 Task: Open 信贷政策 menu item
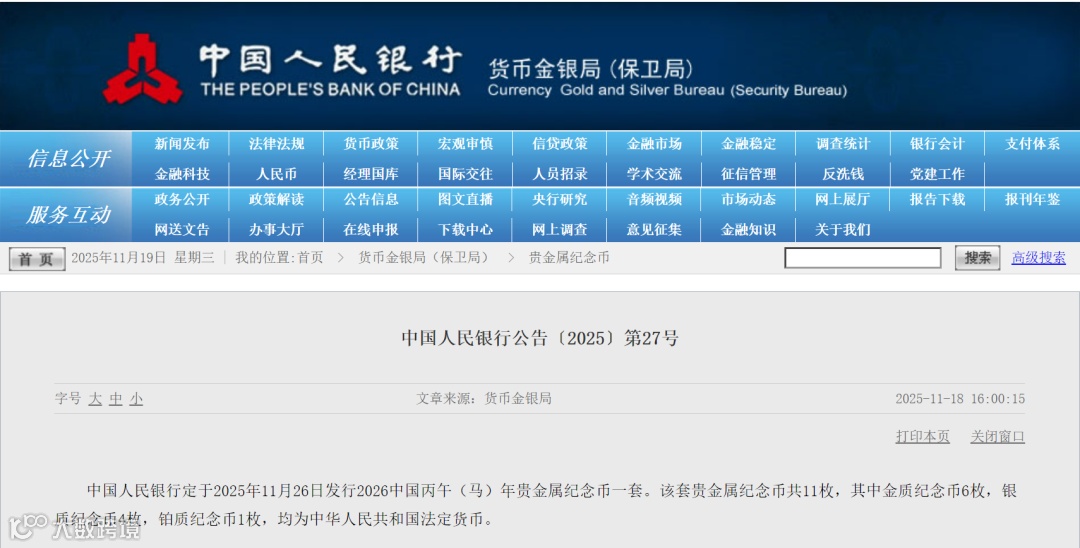coord(560,144)
